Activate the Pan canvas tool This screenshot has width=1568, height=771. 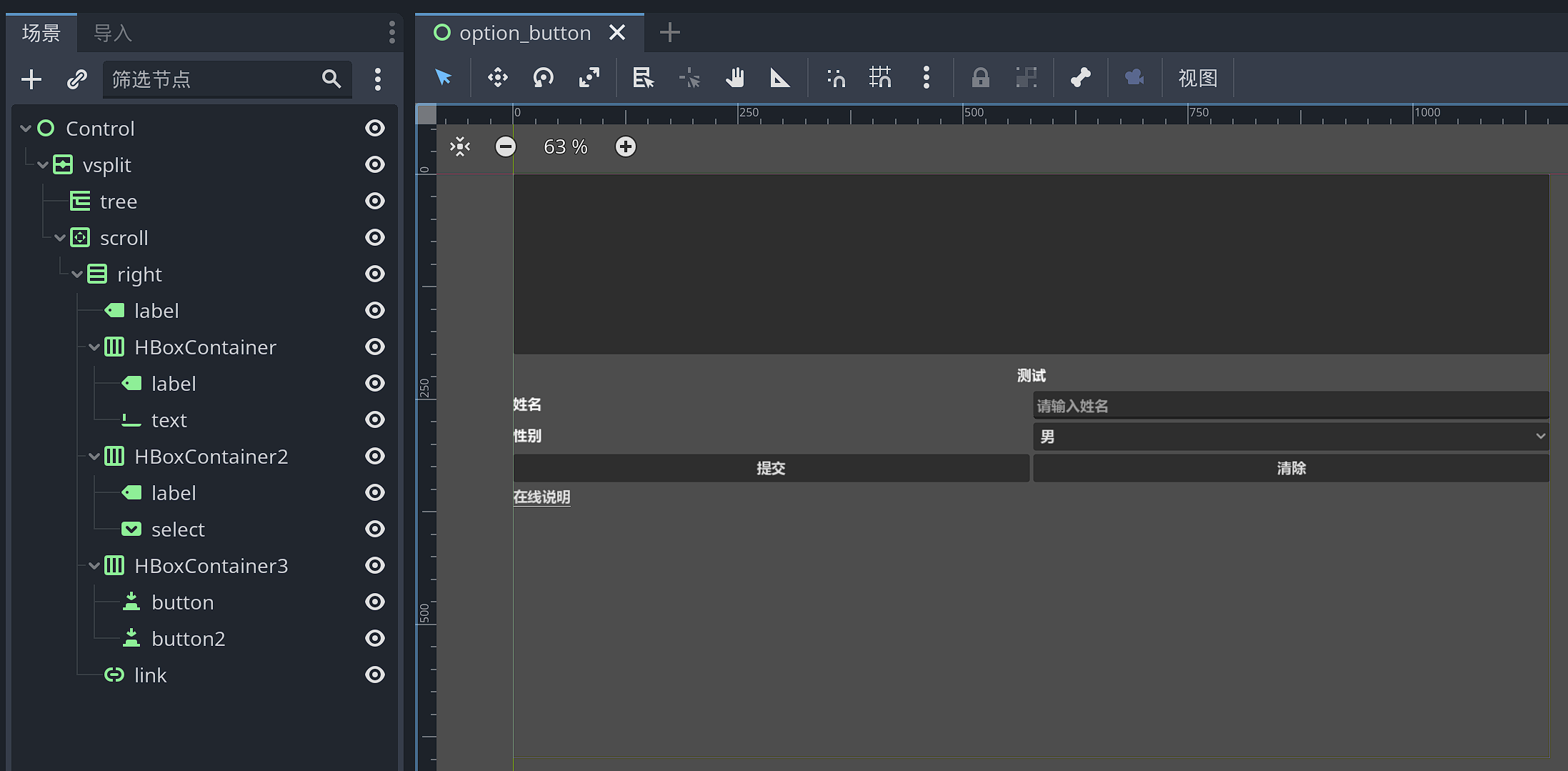tap(736, 78)
